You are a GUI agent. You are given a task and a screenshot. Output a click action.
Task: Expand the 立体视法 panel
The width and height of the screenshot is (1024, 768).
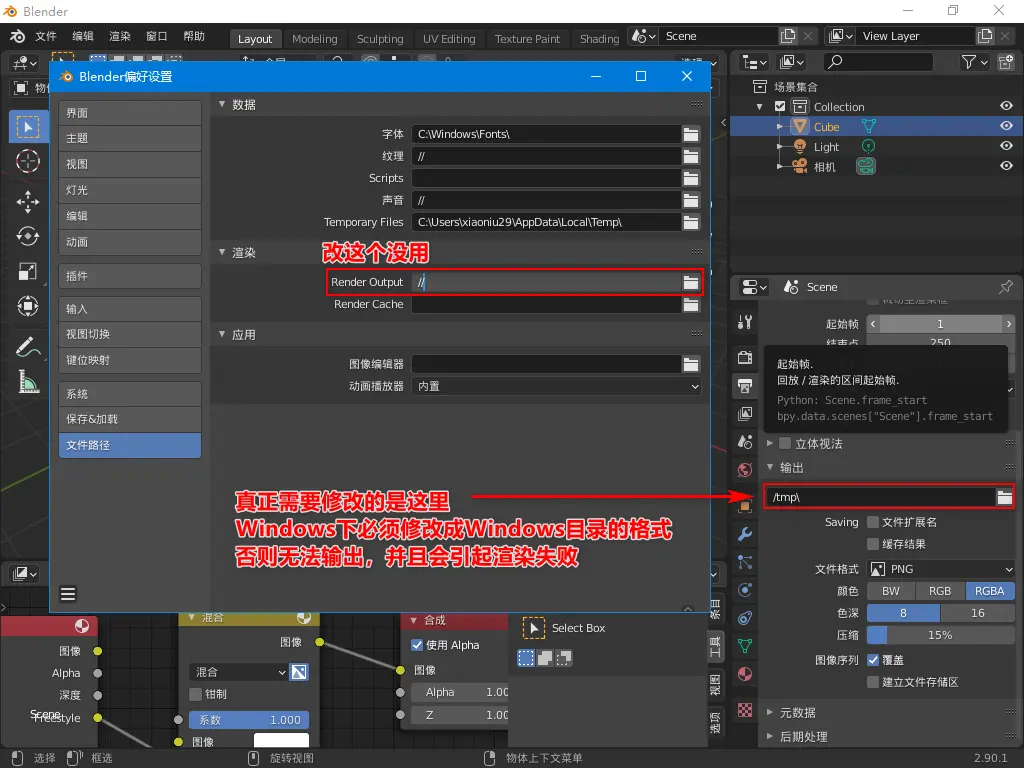[x=770, y=443]
